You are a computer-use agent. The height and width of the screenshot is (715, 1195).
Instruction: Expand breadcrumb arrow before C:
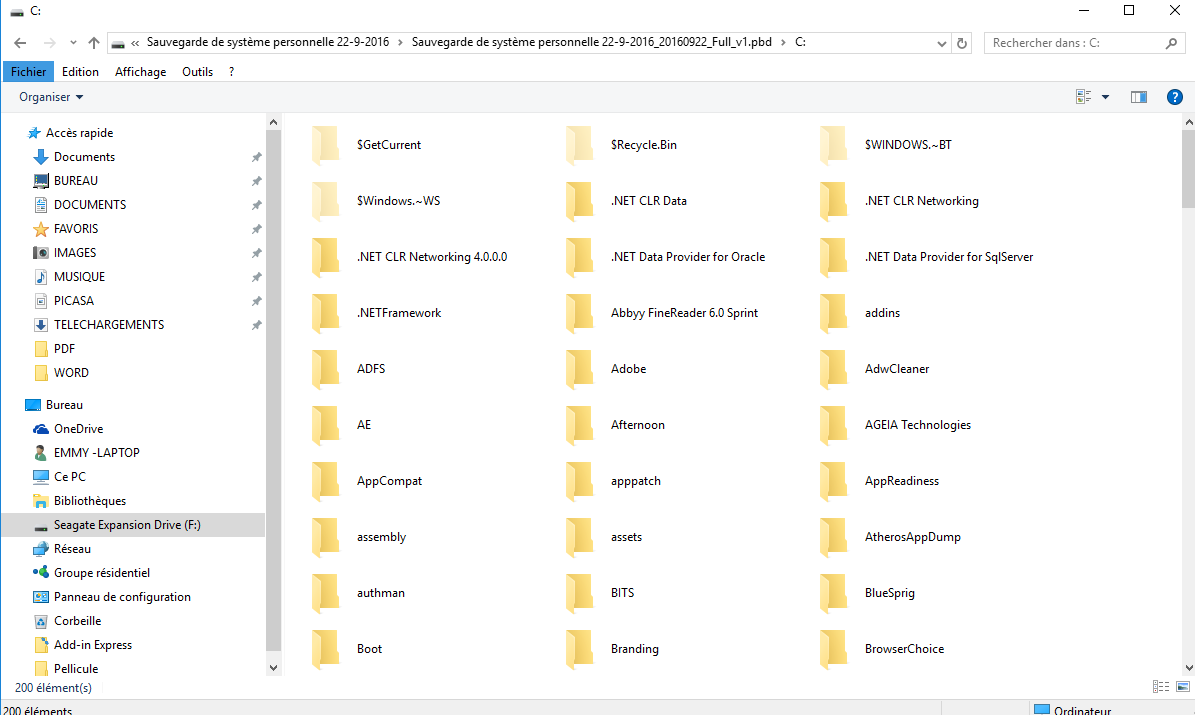783,43
